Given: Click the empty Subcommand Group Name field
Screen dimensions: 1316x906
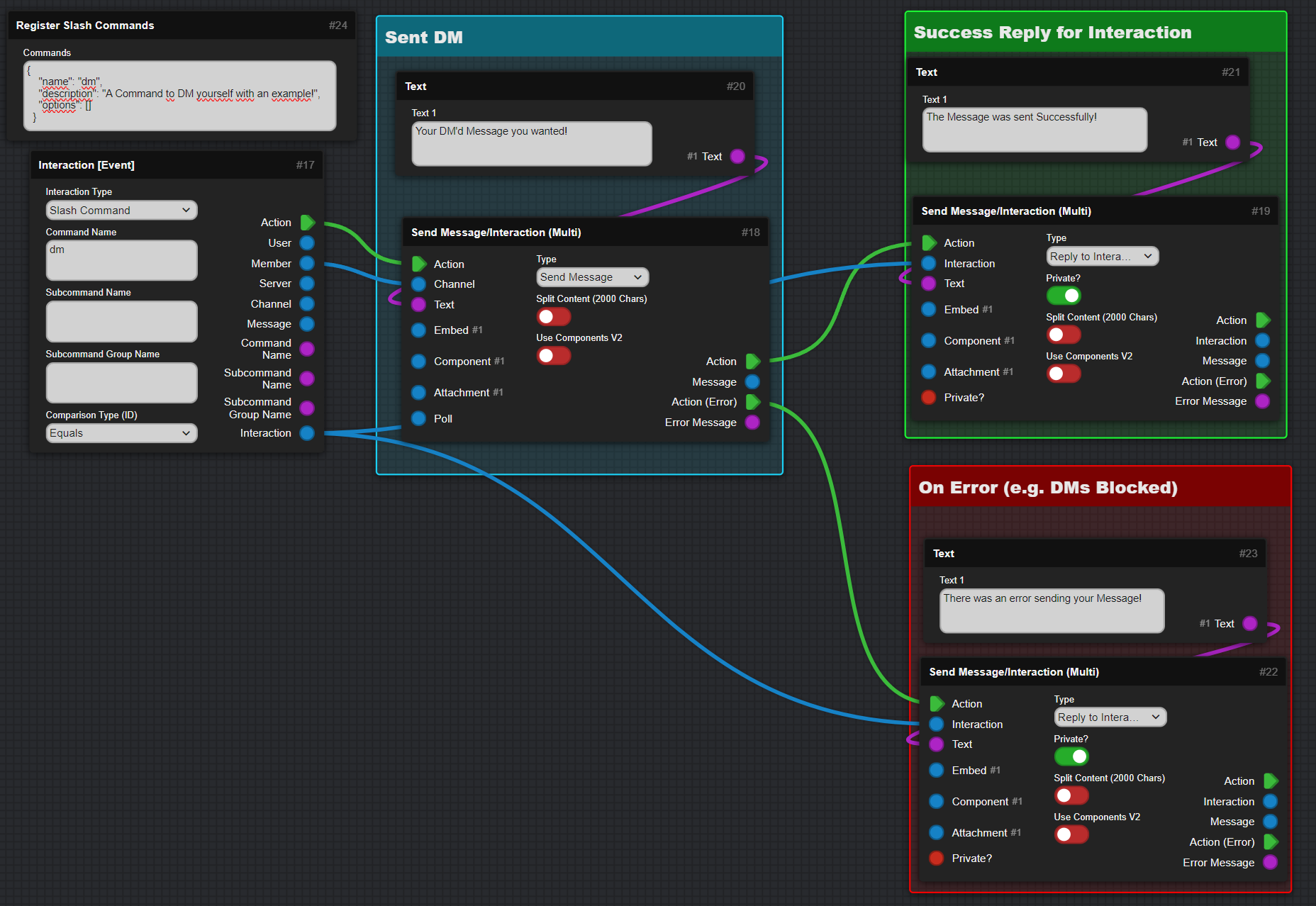Looking at the screenshot, I should pyautogui.click(x=121, y=383).
